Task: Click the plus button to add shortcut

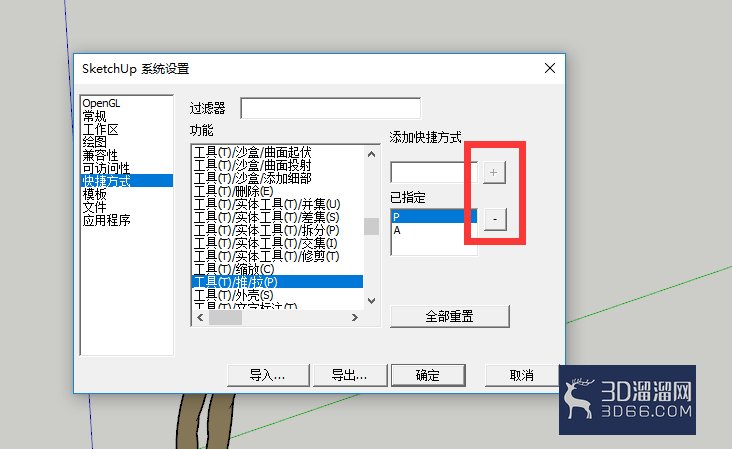Action: tap(493, 173)
